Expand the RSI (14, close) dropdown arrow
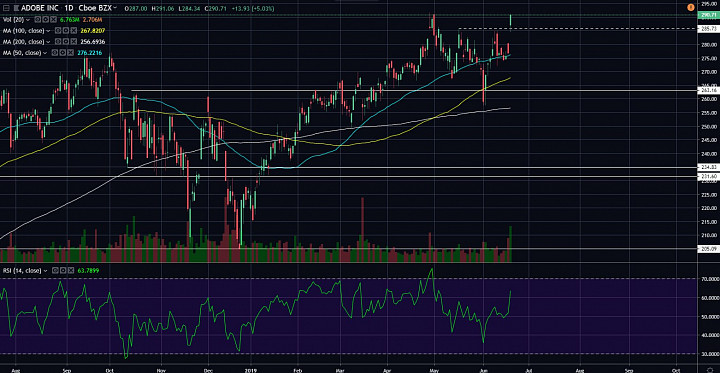This screenshot has height=373, width=720. 44,271
